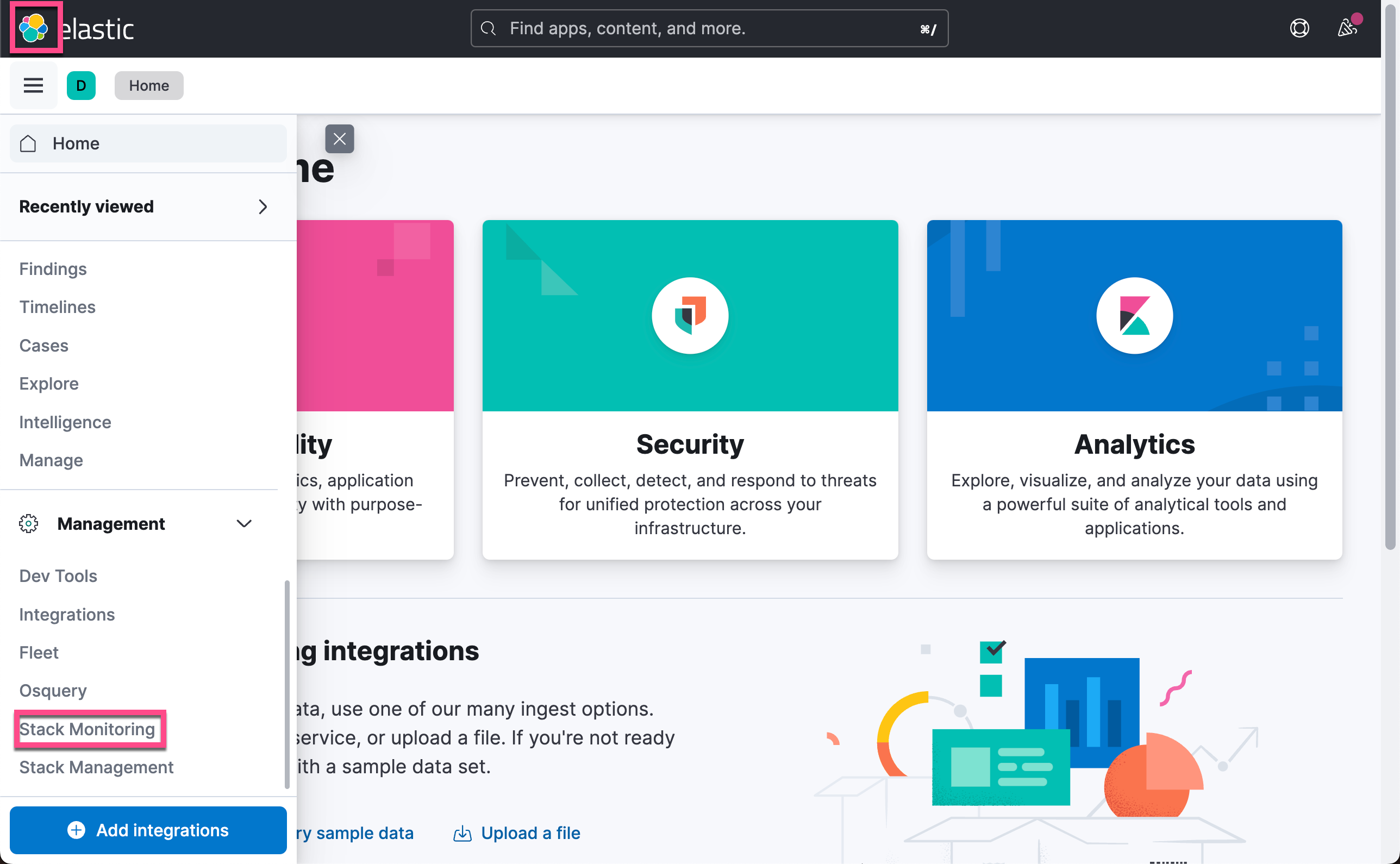Screen dimensions: 1400x864
Task: Click the Kibana Analytics logo icon
Action: point(1134,315)
